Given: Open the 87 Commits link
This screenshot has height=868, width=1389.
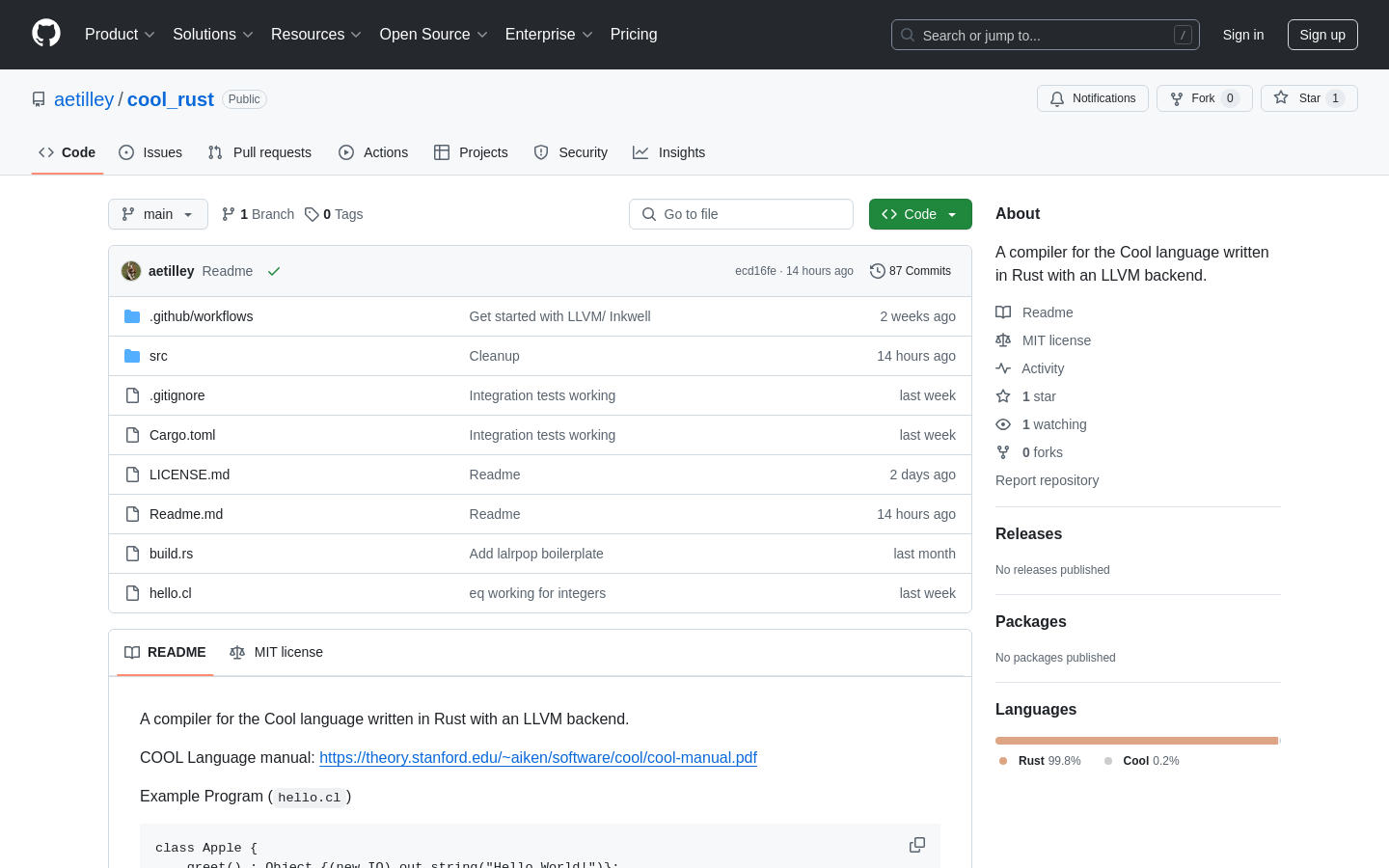Looking at the screenshot, I should [911, 271].
